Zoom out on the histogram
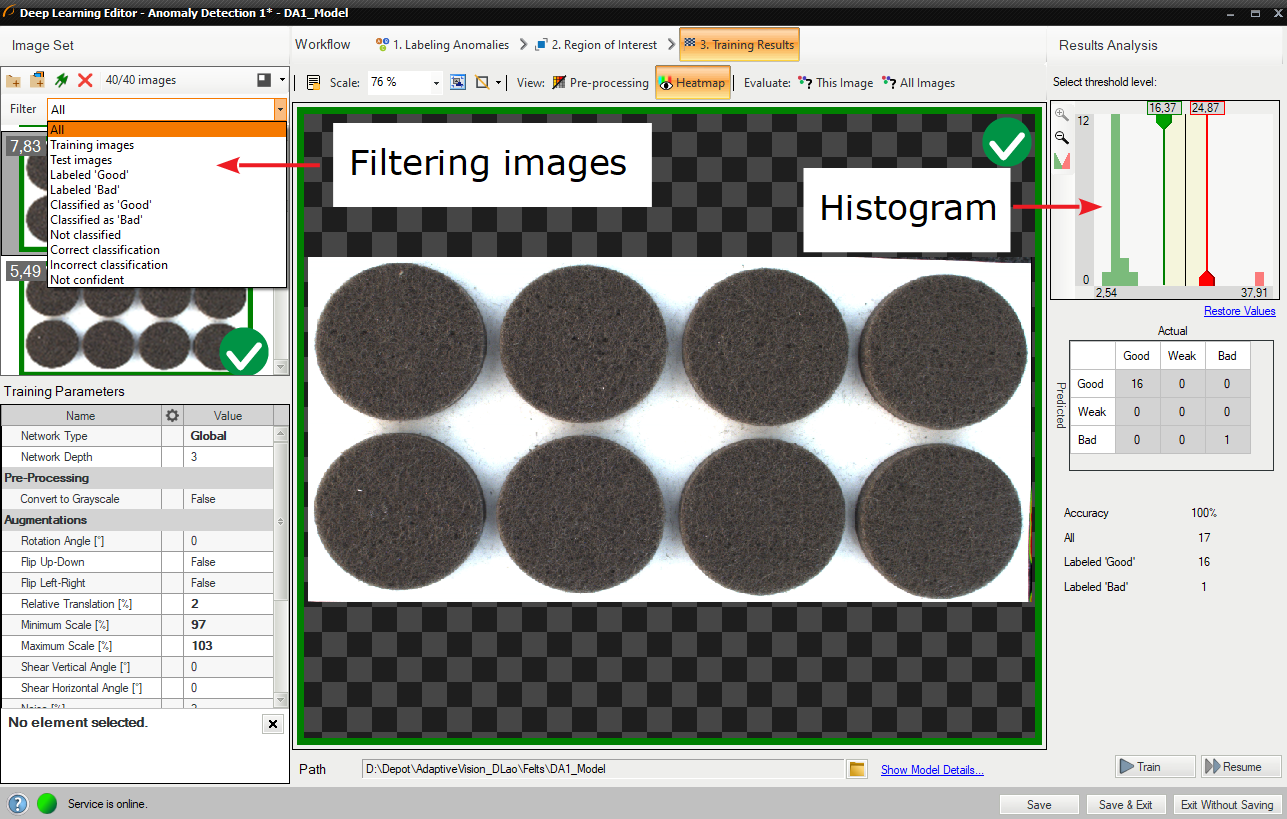 coord(1062,138)
